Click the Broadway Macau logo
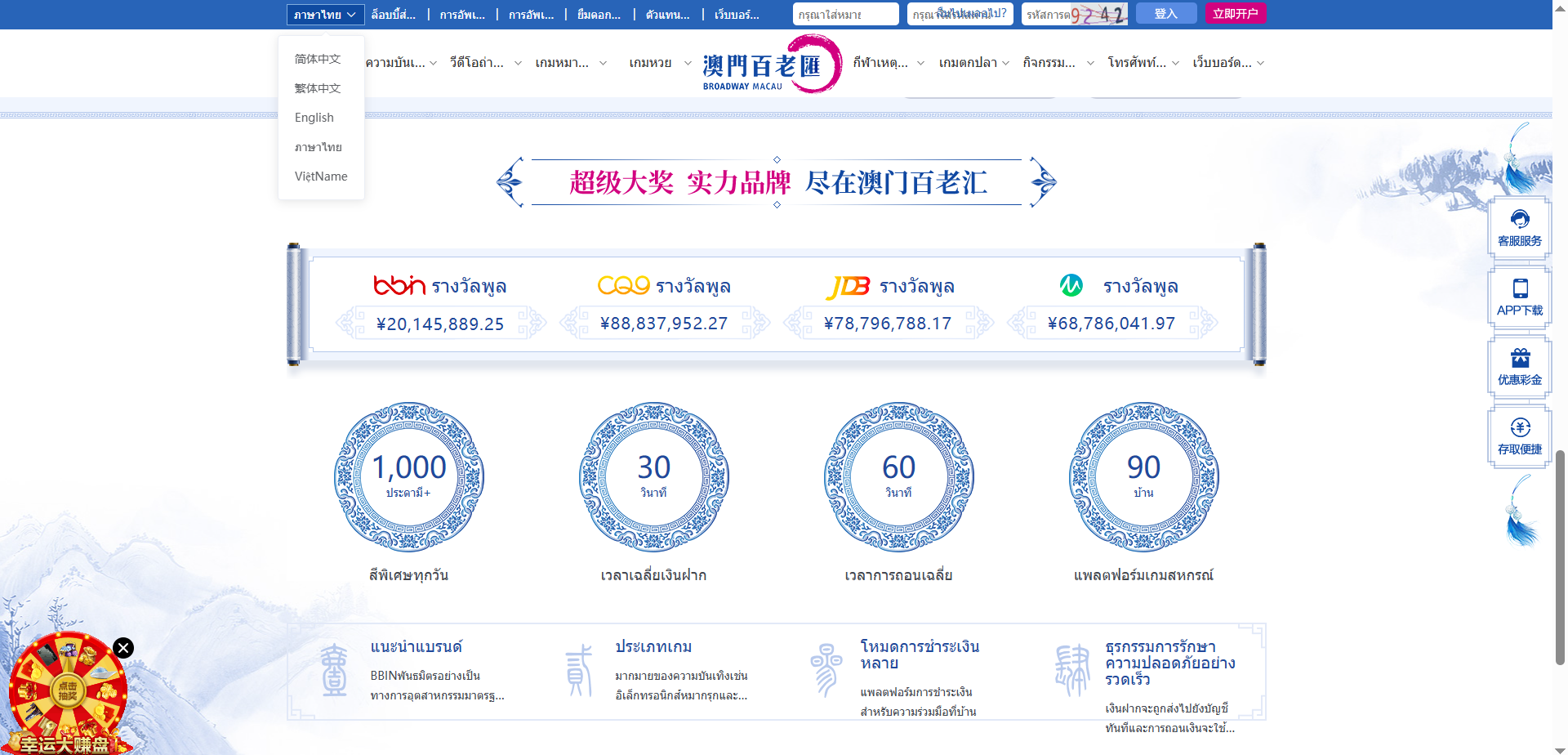Viewport: 1568px width, 755px height. coord(772,64)
